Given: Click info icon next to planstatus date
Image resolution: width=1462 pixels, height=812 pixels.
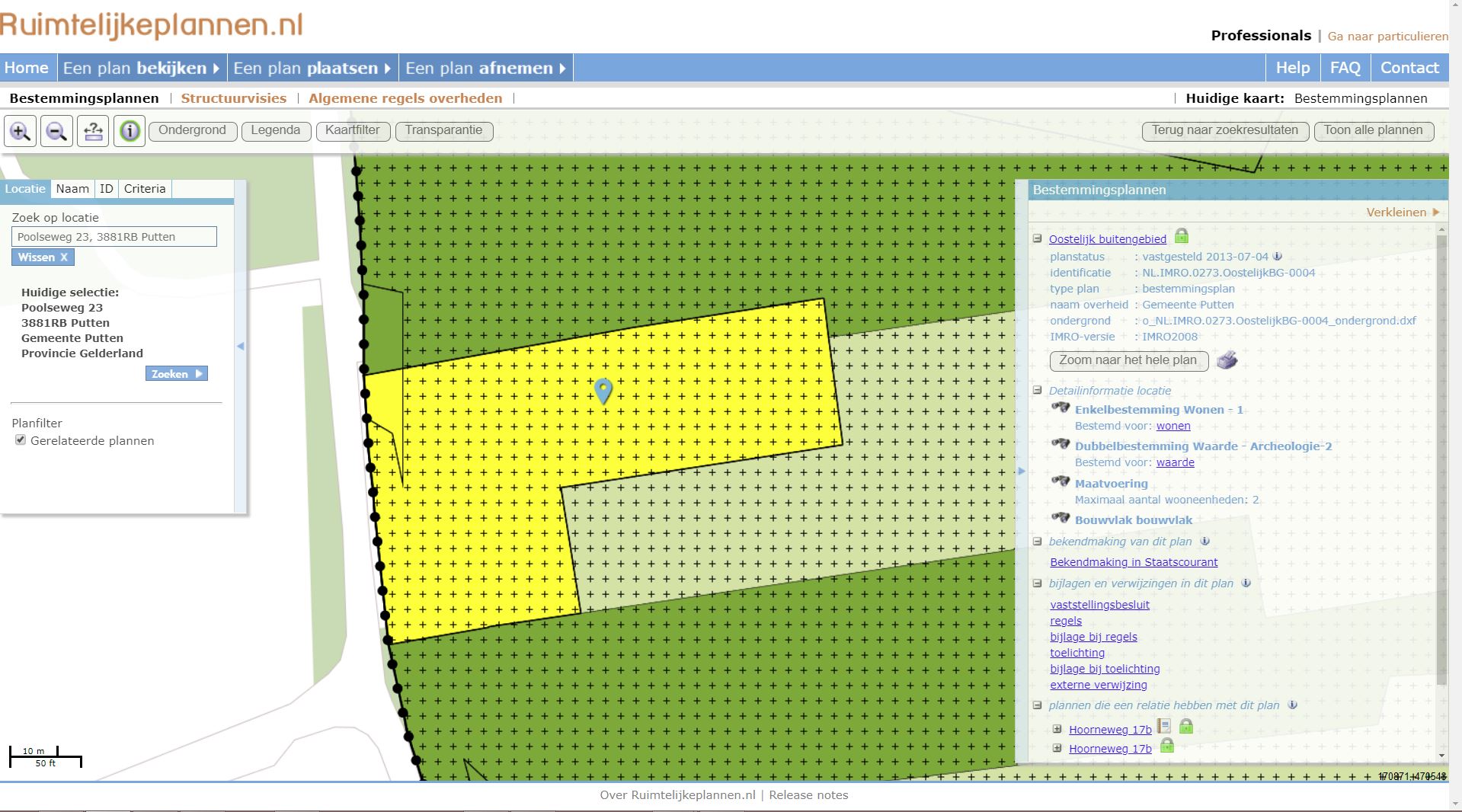Looking at the screenshot, I should 1278,257.
